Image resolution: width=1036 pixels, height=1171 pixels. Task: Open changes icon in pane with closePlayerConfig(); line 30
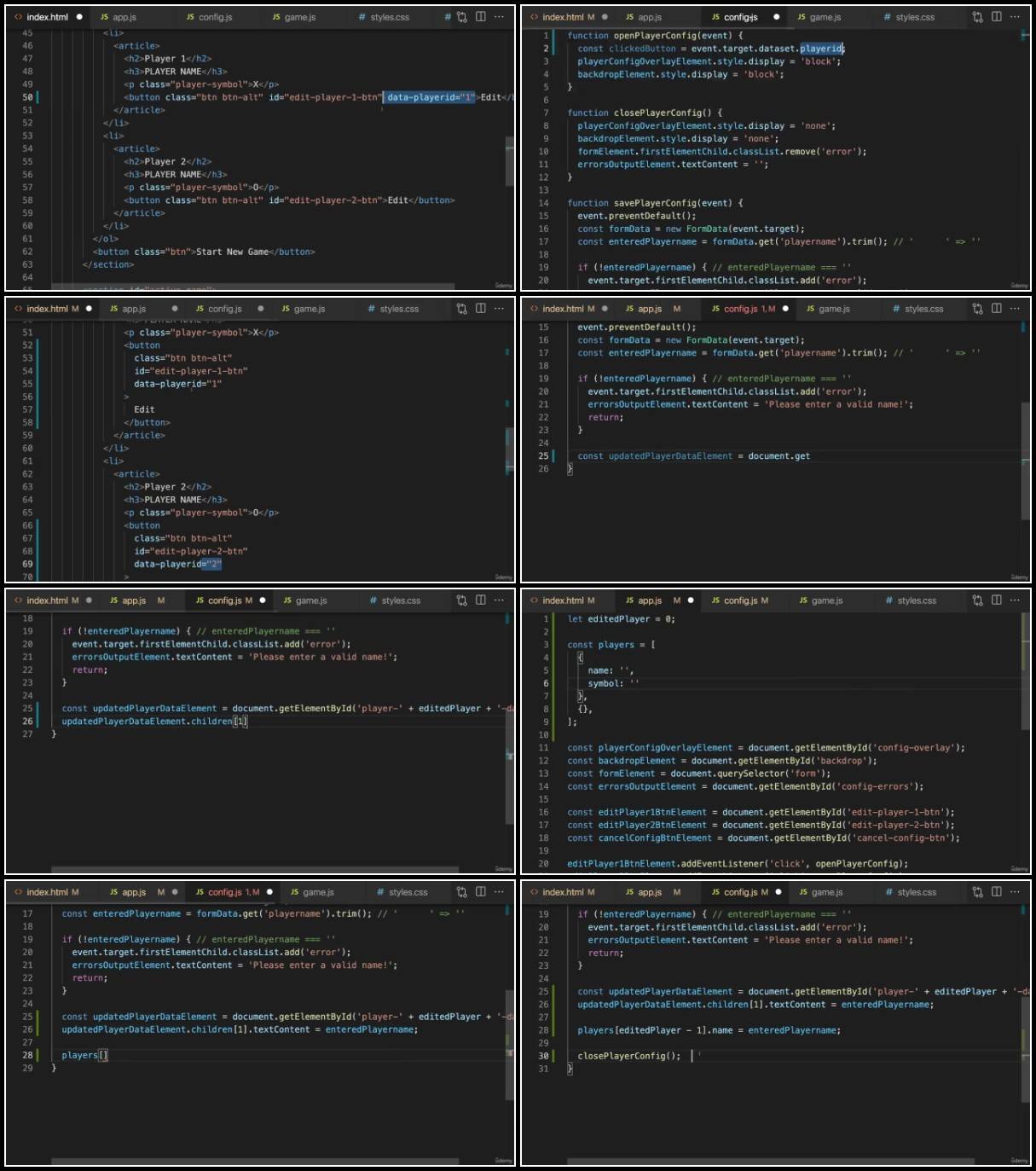click(977, 892)
